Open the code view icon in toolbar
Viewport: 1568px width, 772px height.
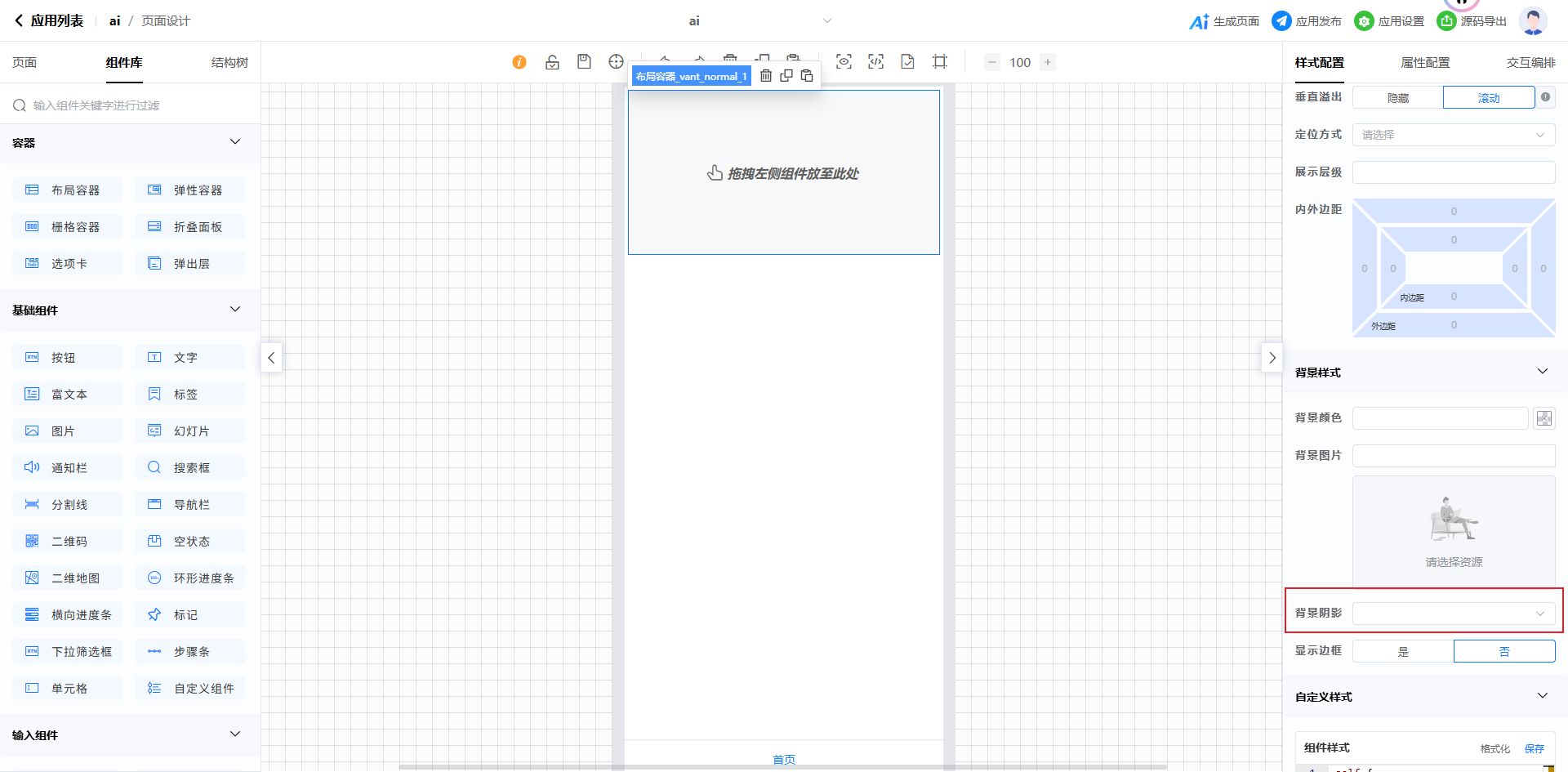tap(875, 62)
